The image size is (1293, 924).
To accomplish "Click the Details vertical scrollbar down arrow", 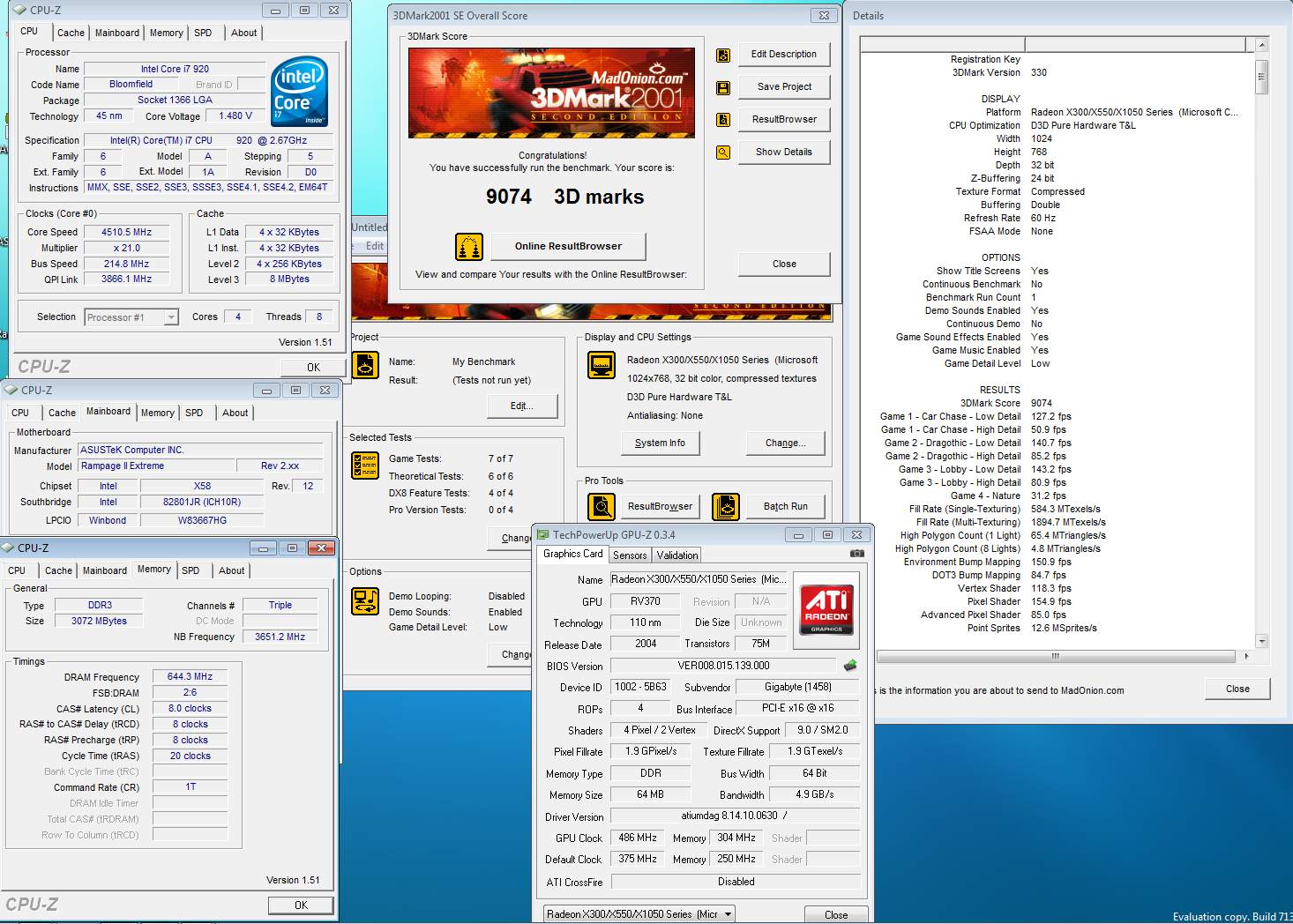I will 1262,642.
